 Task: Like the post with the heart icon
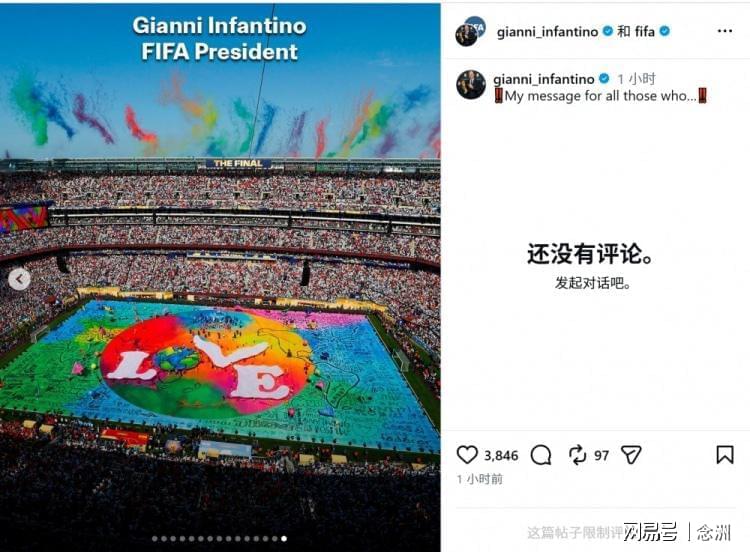pos(467,455)
